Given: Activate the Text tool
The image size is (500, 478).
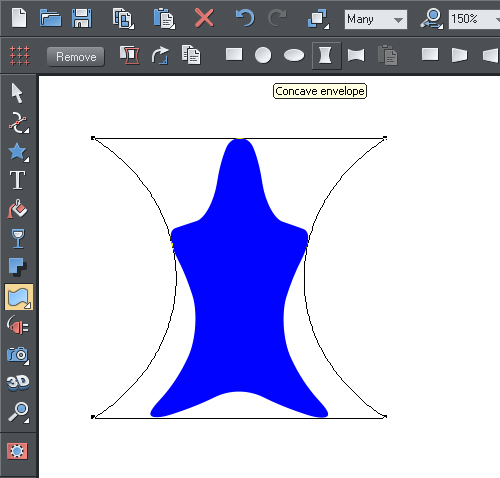Looking at the screenshot, I should pyautogui.click(x=17, y=180).
